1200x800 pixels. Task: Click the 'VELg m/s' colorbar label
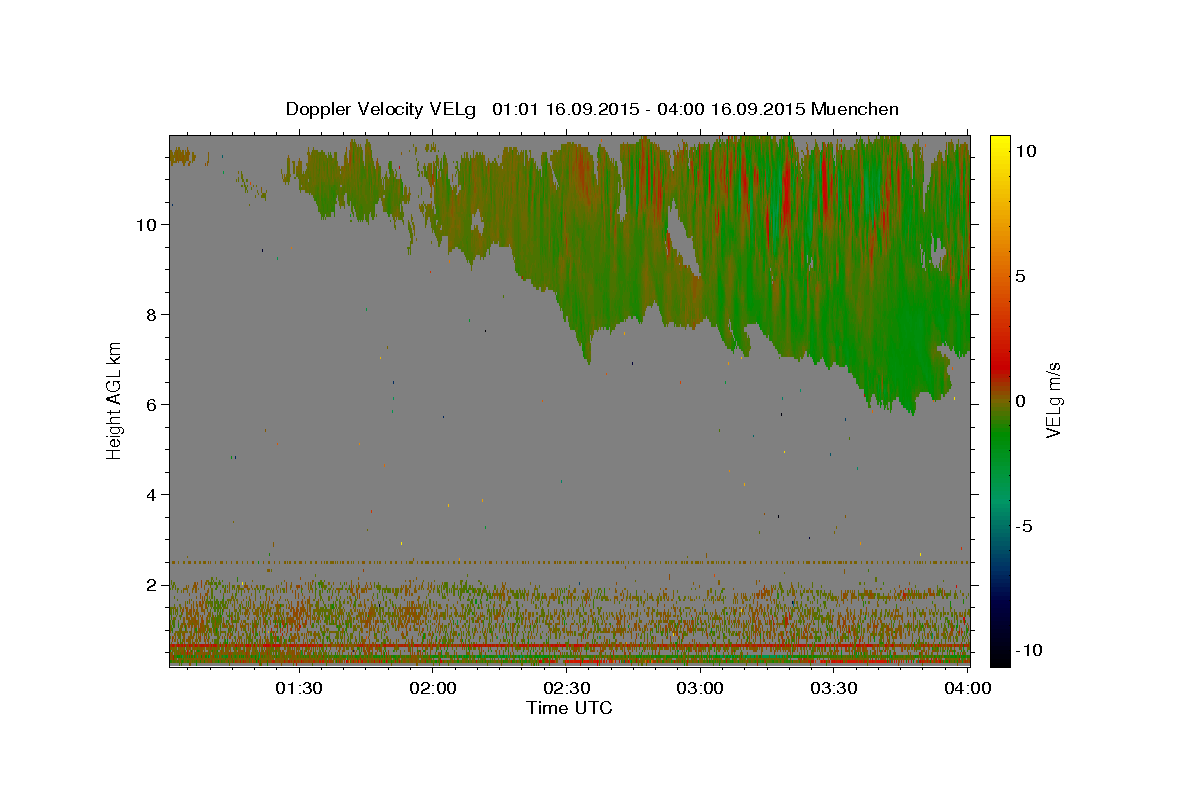click(x=1053, y=398)
